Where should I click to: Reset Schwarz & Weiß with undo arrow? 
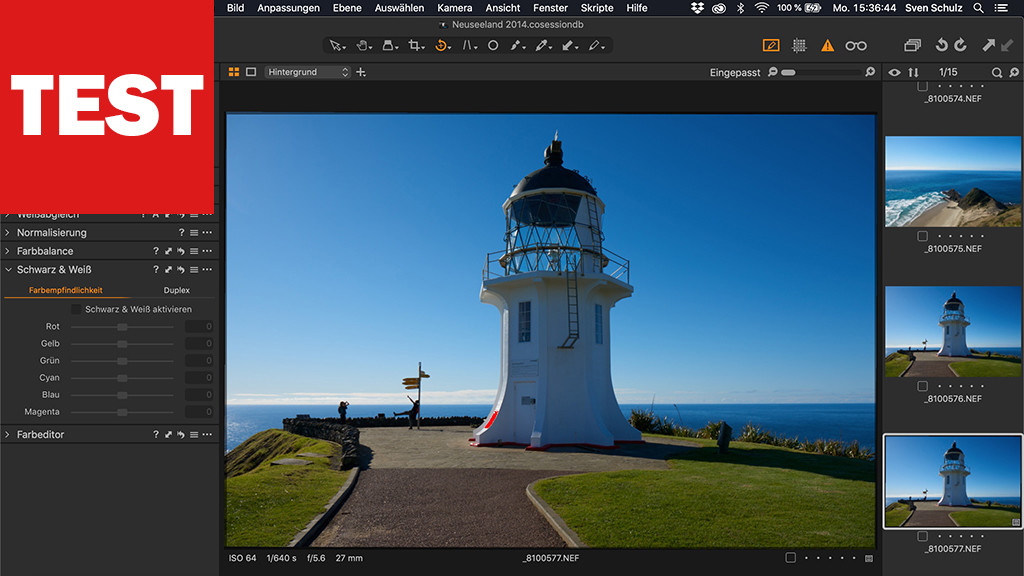tap(181, 269)
